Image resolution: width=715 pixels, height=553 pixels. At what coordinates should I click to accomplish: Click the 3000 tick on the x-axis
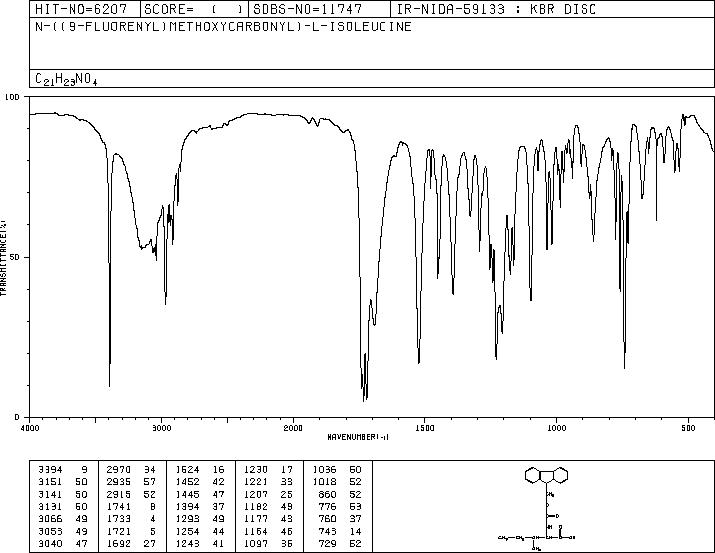click(161, 428)
